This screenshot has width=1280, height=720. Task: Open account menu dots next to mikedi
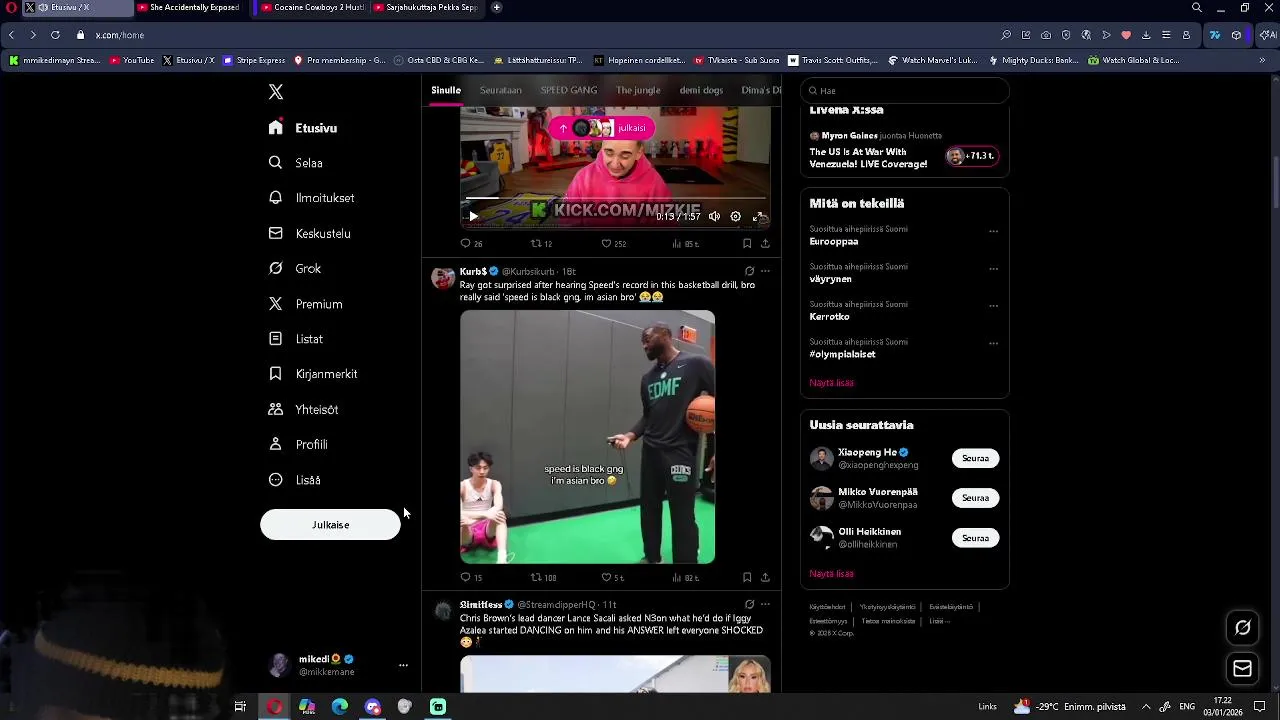coord(403,665)
